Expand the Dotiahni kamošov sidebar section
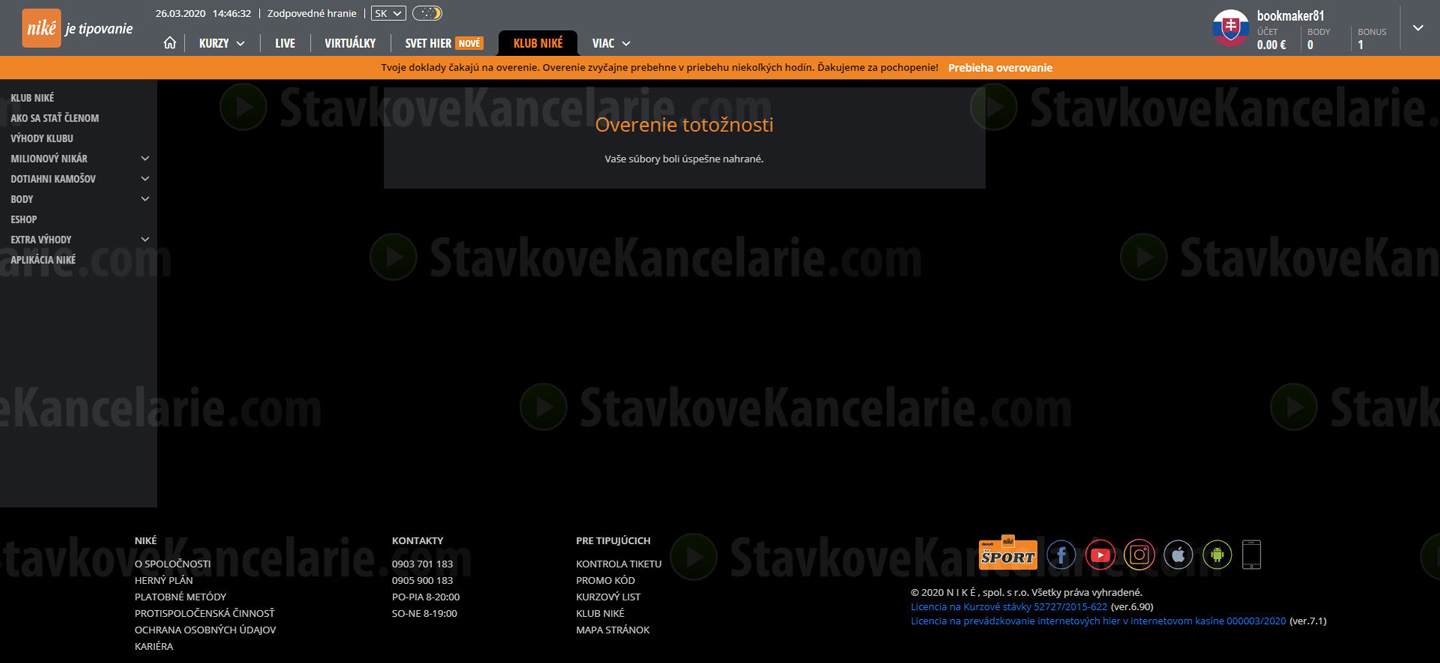Screen dimensions: 1440x663 145,179
